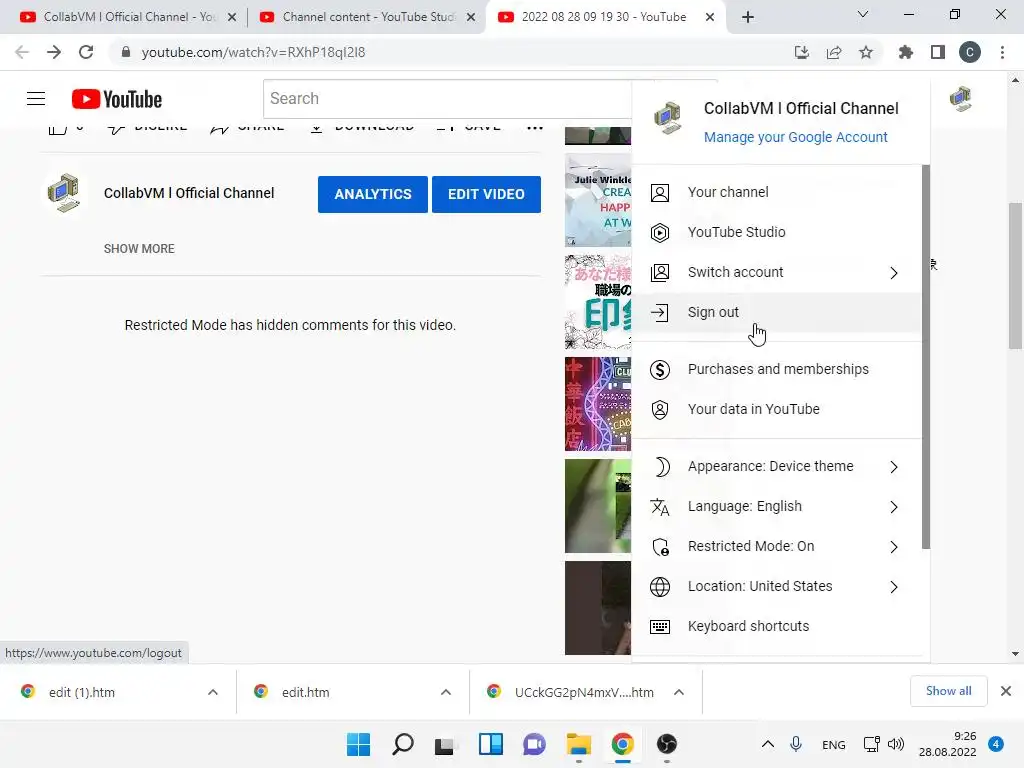Open options caret for edit (1).htm download
The height and width of the screenshot is (768, 1024).
[x=213, y=692]
